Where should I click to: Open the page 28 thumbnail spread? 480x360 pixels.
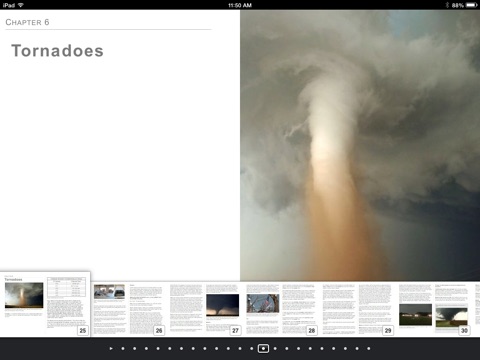click(x=281, y=309)
